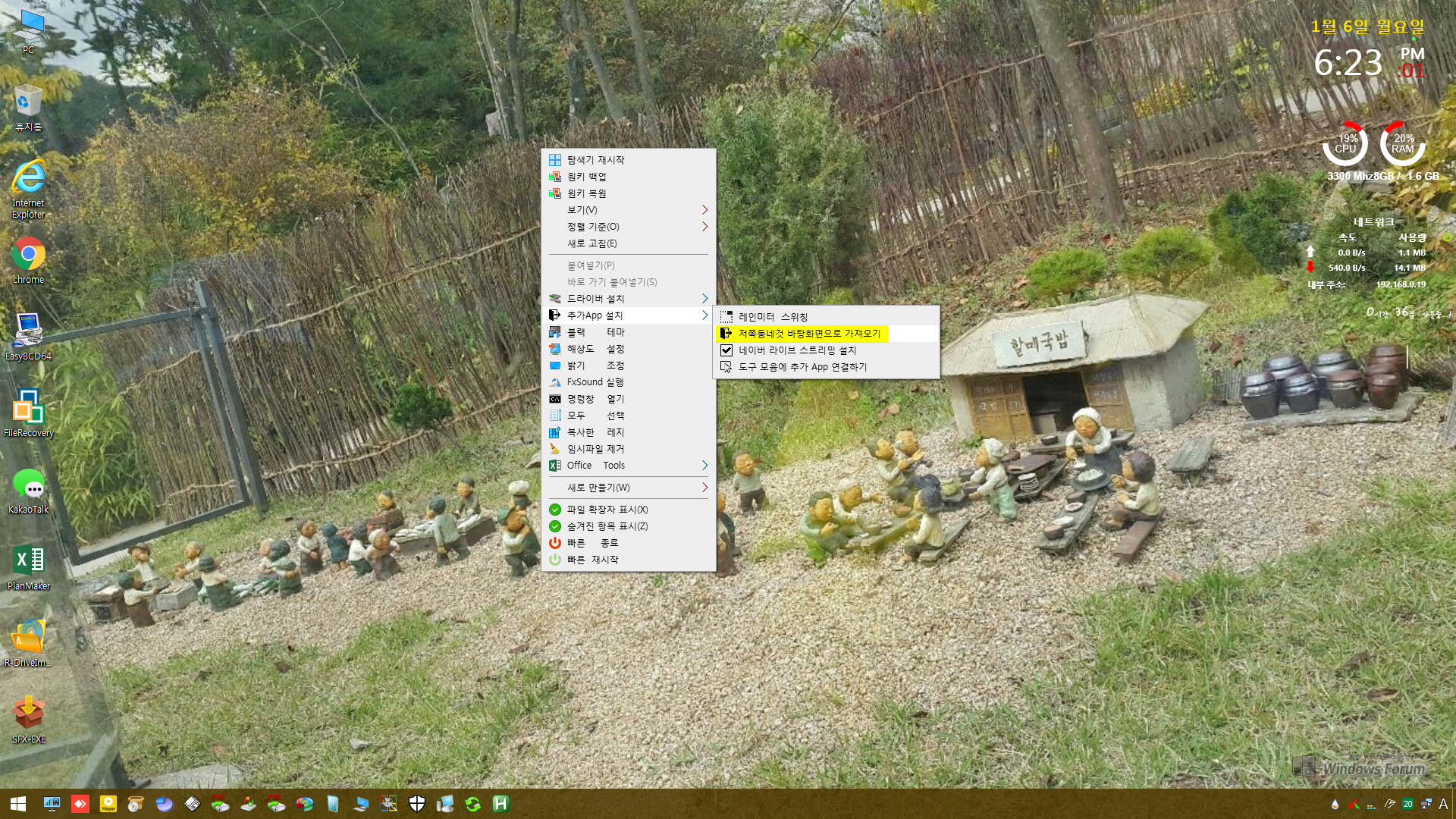Click the red AnyDesk taskbar icon
The width and height of the screenshot is (1456, 819).
coord(80,804)
